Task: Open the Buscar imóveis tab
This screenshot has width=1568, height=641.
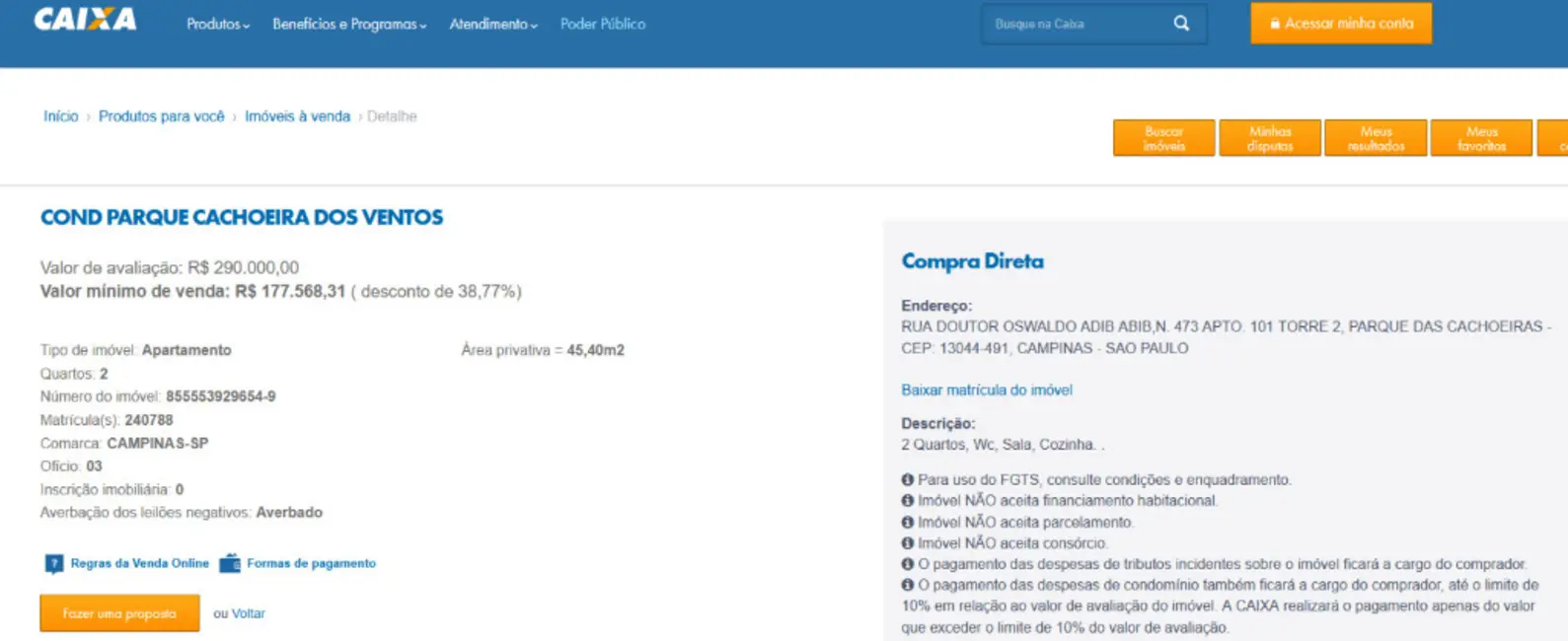Action: click(1163, 138)
